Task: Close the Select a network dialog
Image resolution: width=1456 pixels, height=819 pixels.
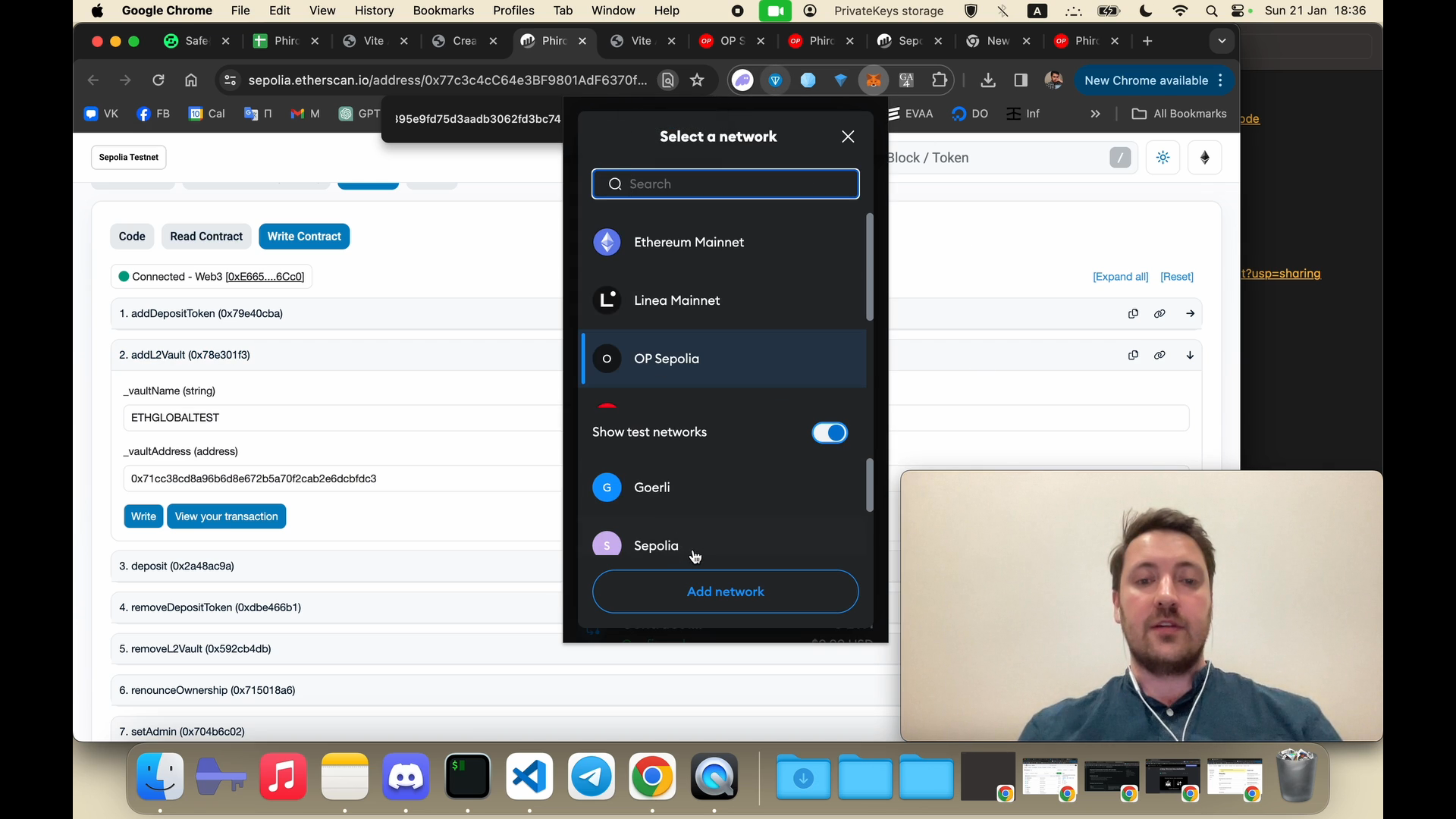Action: pyautogui.click(x=848, y=136)
